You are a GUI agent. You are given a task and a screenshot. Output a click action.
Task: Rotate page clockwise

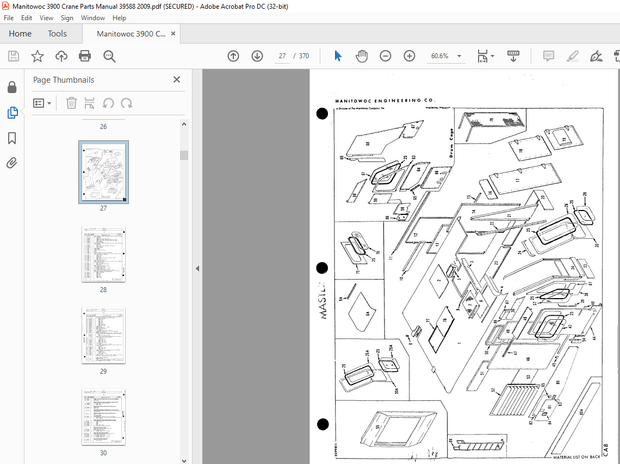pyautogui.click(x=127, y=103)
